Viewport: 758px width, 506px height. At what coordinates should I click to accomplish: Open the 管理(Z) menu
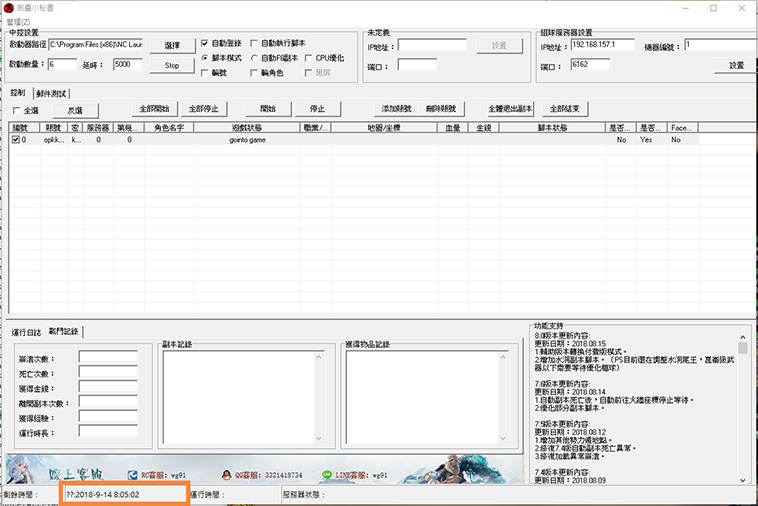coord(18,21)
